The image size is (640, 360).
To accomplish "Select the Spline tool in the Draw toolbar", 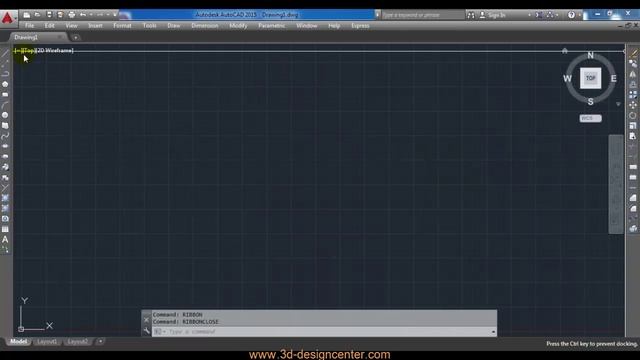I will (x=5, y=136).
